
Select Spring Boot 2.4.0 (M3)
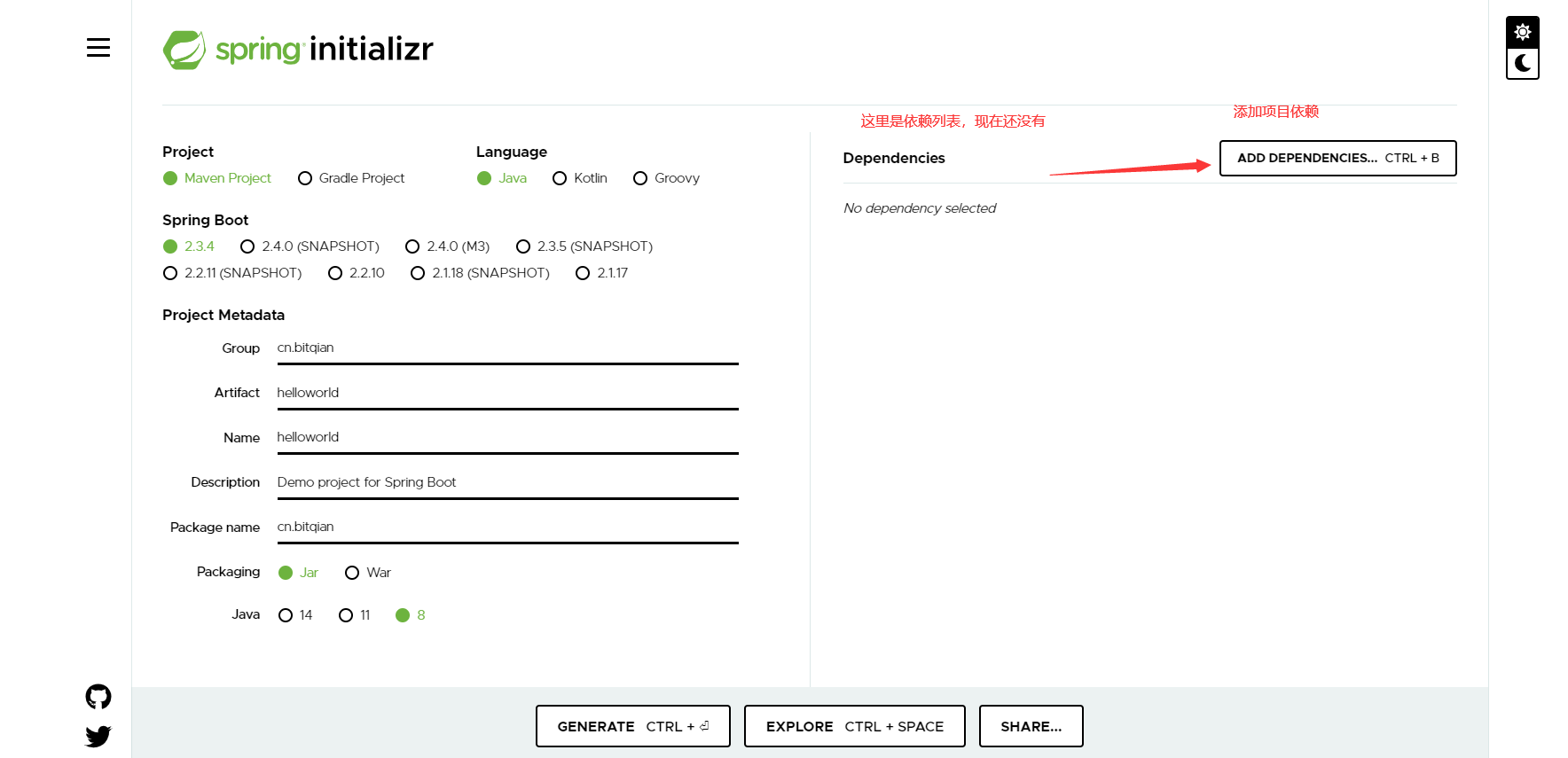448,246
